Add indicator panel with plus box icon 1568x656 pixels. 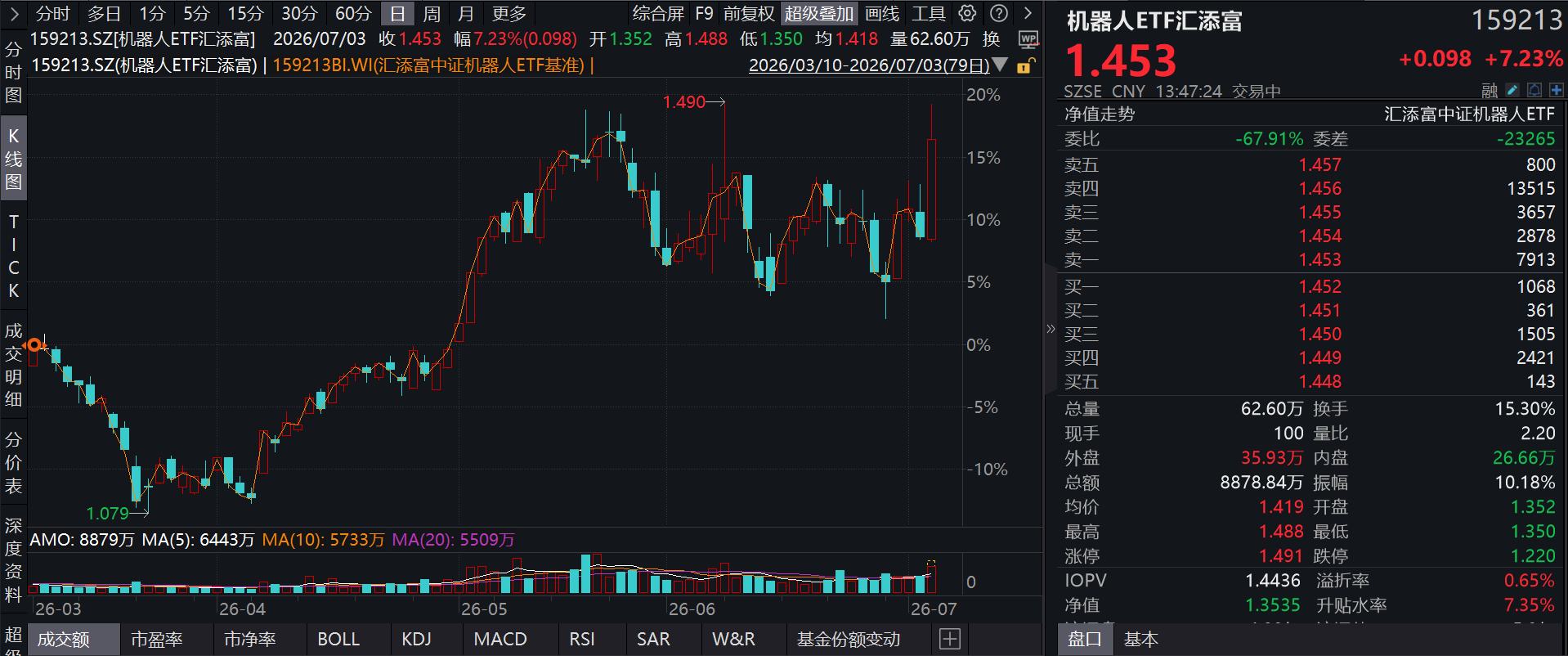[950, 639]
